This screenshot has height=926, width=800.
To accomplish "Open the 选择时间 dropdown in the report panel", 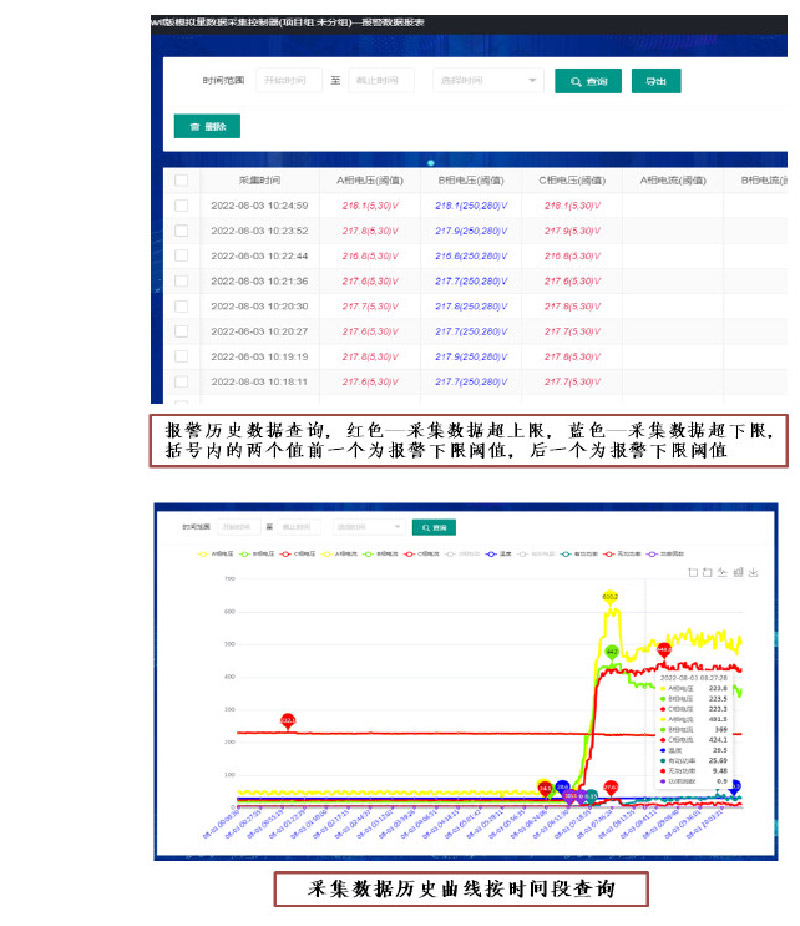I will coord(488,80).
